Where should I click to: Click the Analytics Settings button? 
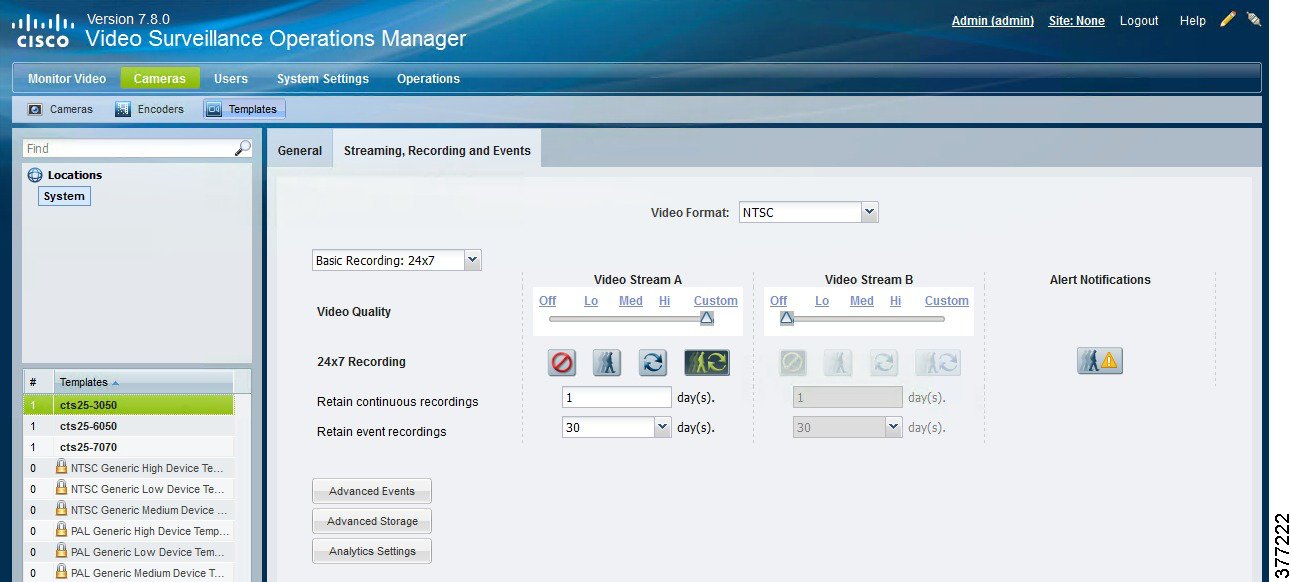tap(372, 551)
